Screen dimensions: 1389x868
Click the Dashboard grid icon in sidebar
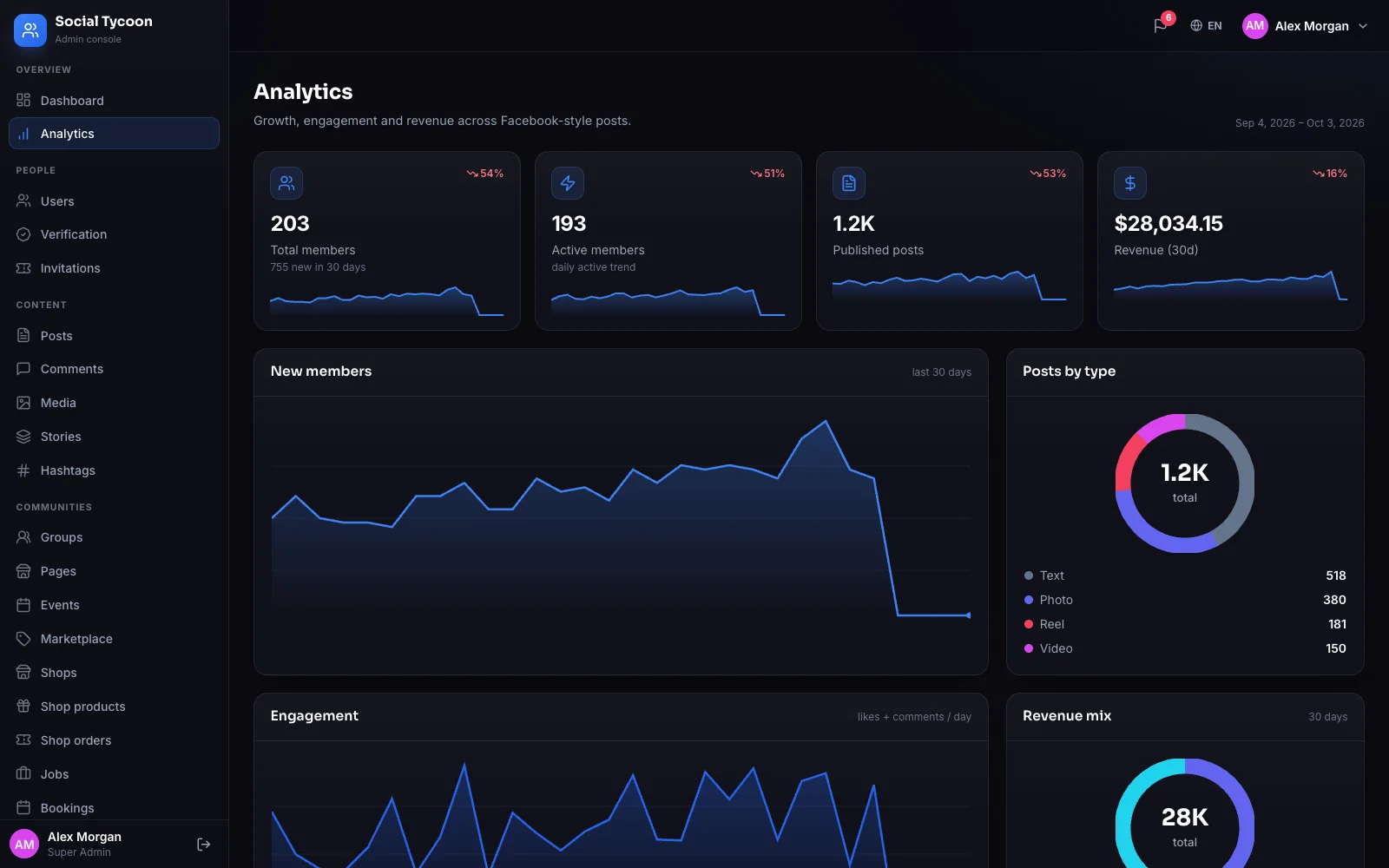[x=23, y=100]
